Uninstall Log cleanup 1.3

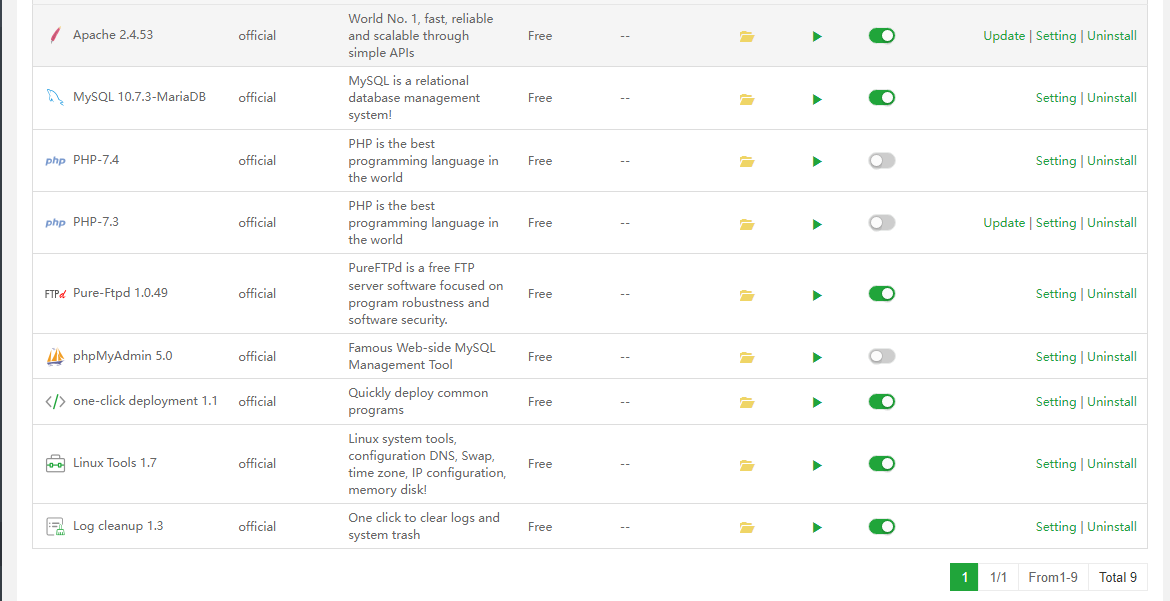click(x=1112, y=527)
